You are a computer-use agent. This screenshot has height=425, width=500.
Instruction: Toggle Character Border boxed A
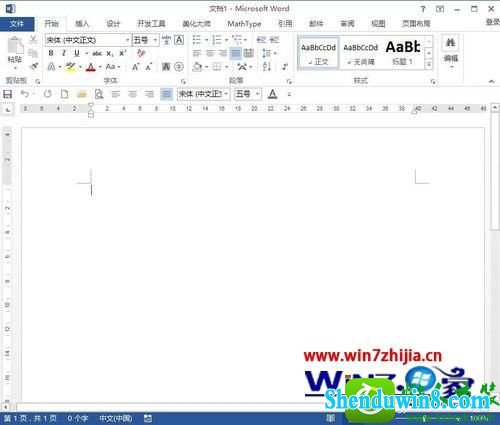point(179,40)
